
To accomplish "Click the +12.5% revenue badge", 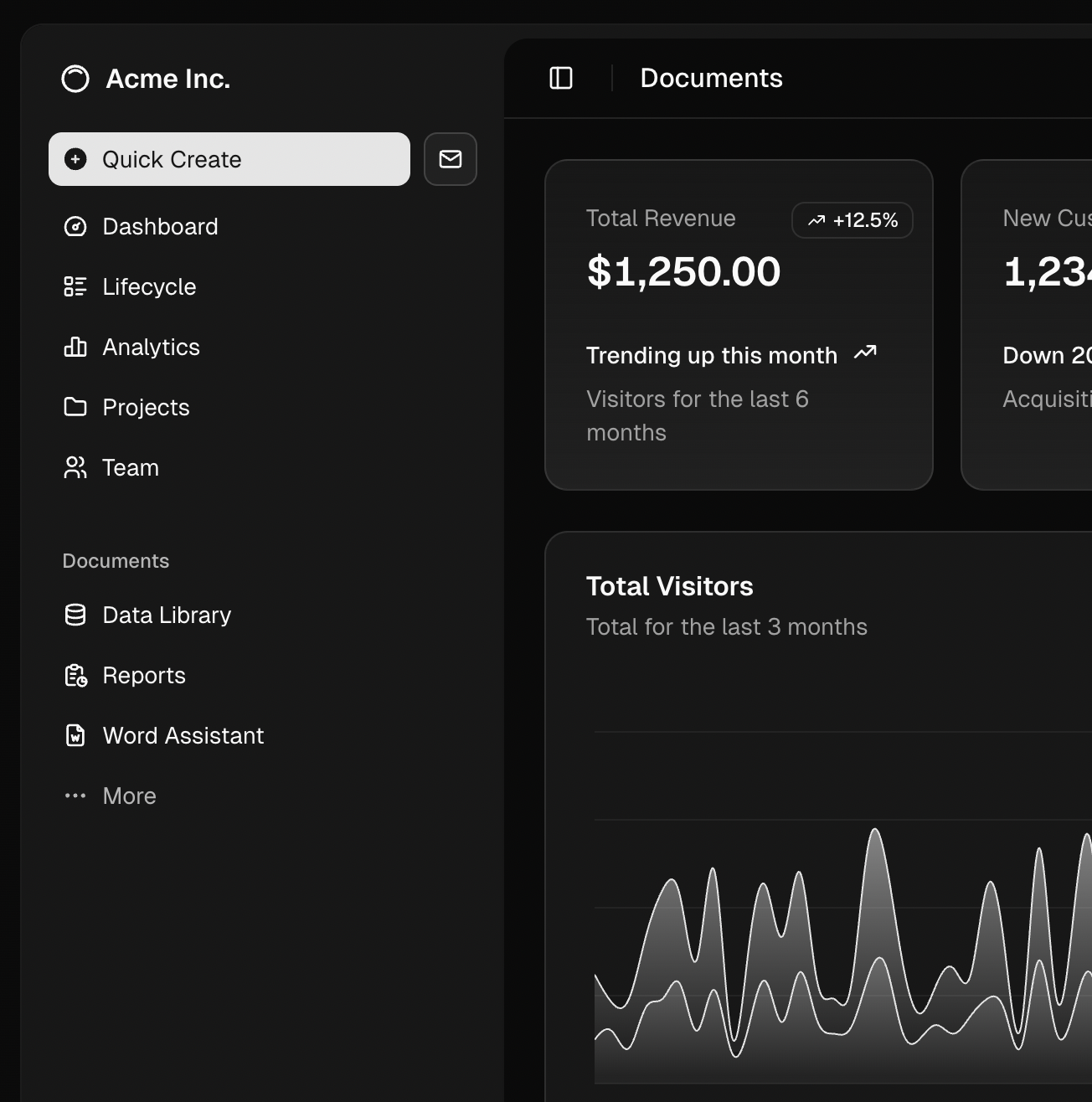I will pos(852,220).
